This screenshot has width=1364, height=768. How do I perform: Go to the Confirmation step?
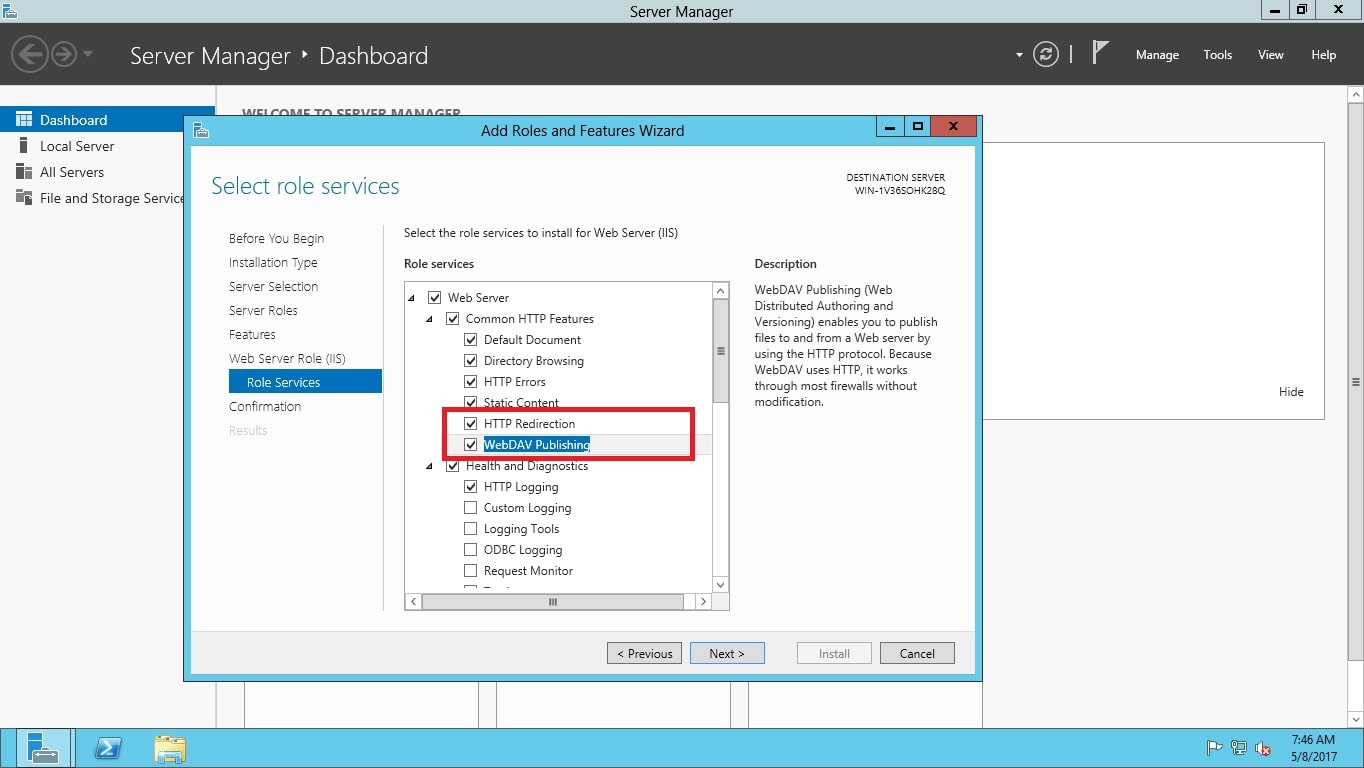[x=265, y=406]
